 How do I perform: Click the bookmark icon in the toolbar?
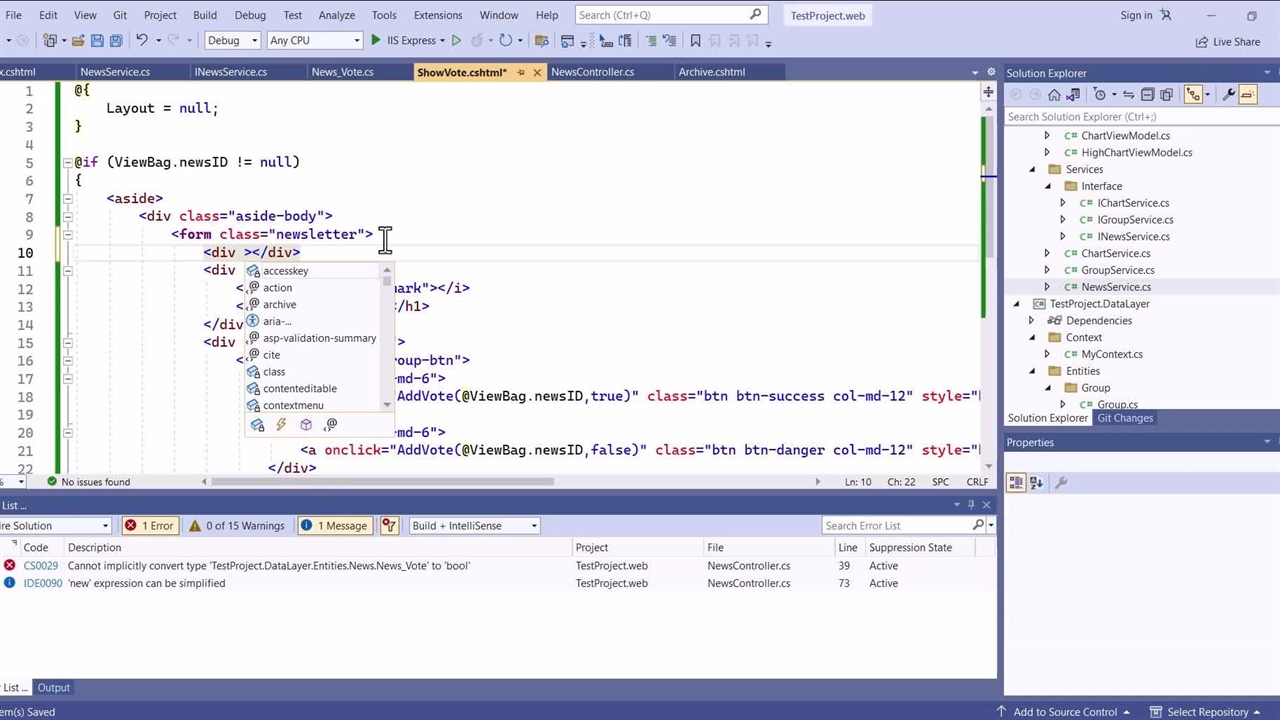696,41
